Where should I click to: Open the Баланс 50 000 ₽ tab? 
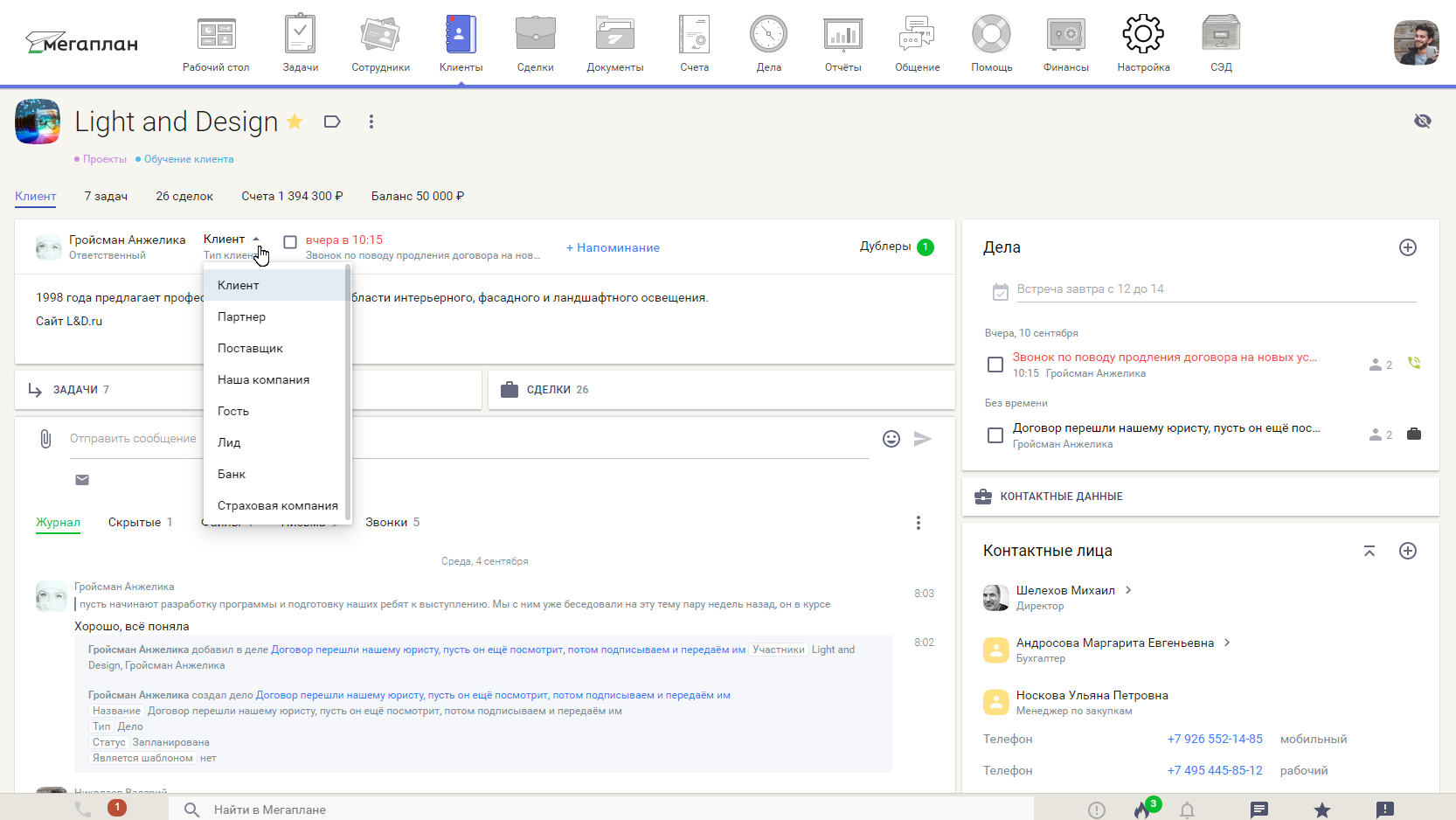pyautogui.click(x=418, y=196)
